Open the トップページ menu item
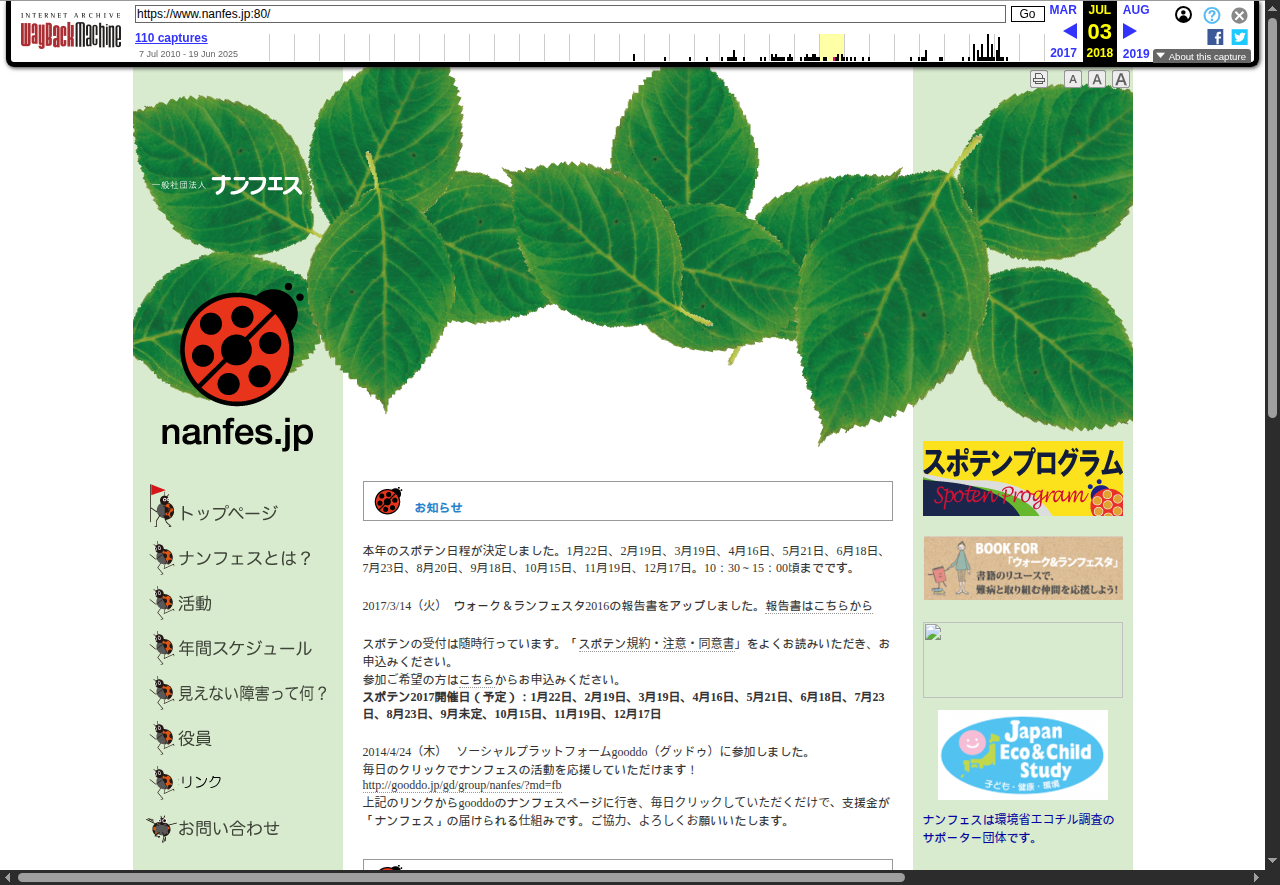1280x885 pixels. pyautogui.click(x=227, y=513)
